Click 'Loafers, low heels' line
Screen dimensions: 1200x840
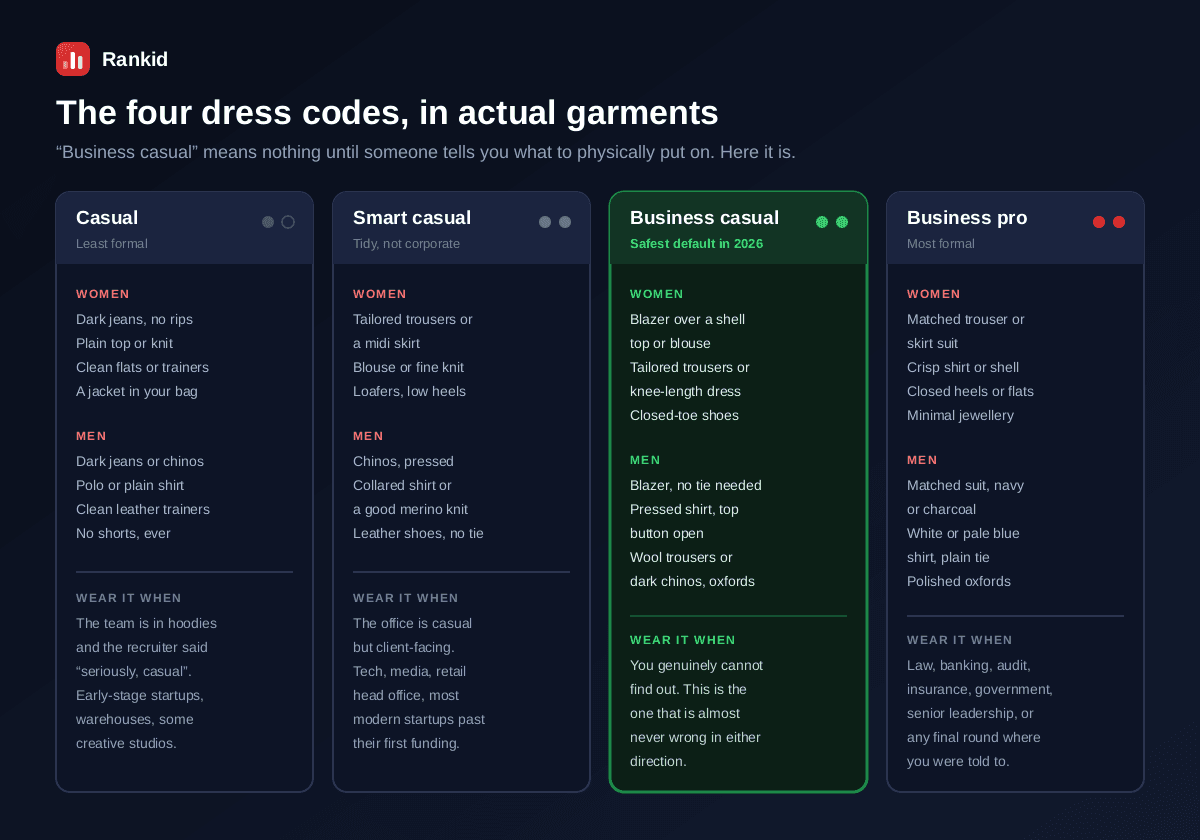coord(409,392)
